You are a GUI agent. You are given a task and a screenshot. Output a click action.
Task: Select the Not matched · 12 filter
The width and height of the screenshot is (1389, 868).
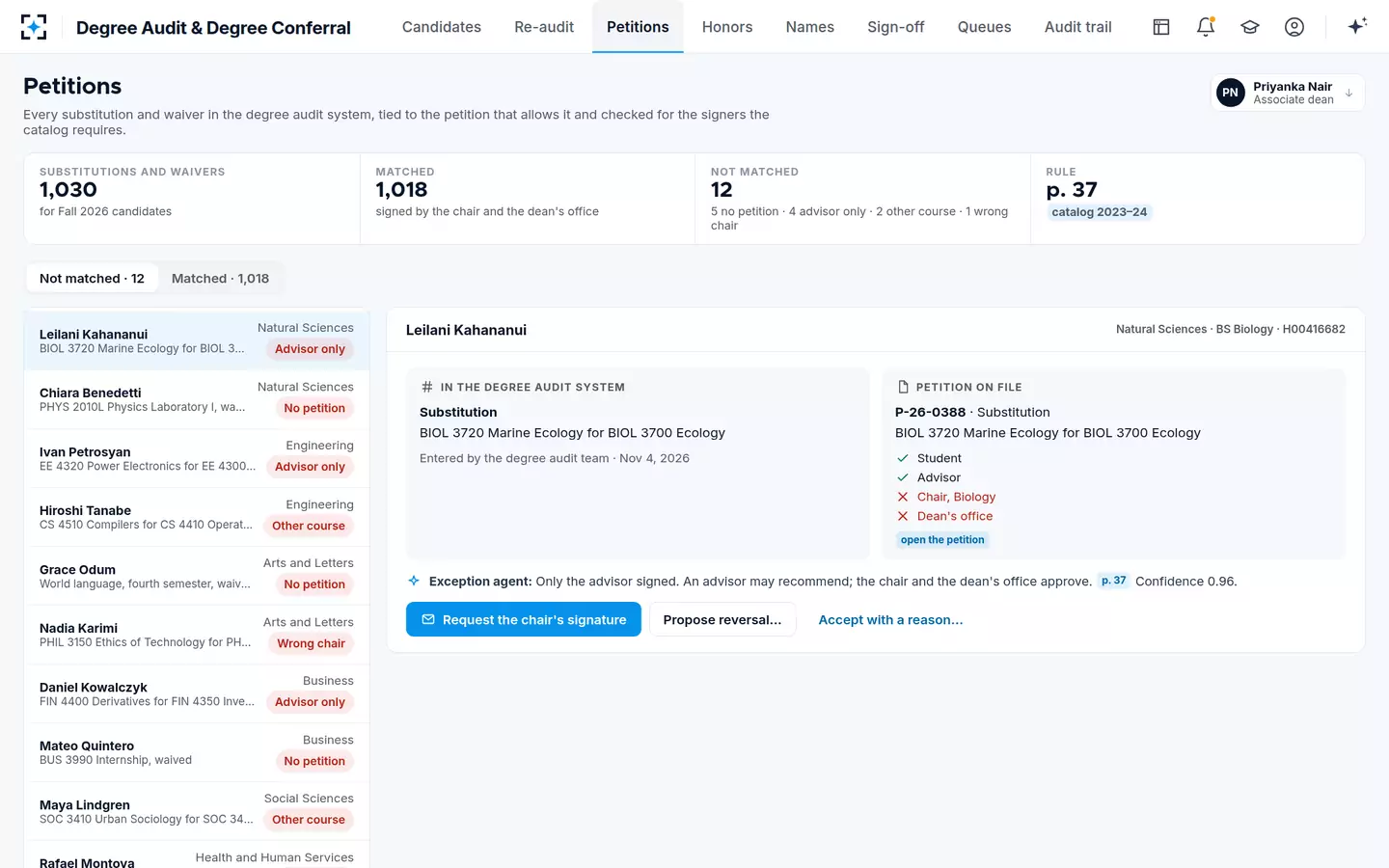pyautogui.click(x=92, y=279)
